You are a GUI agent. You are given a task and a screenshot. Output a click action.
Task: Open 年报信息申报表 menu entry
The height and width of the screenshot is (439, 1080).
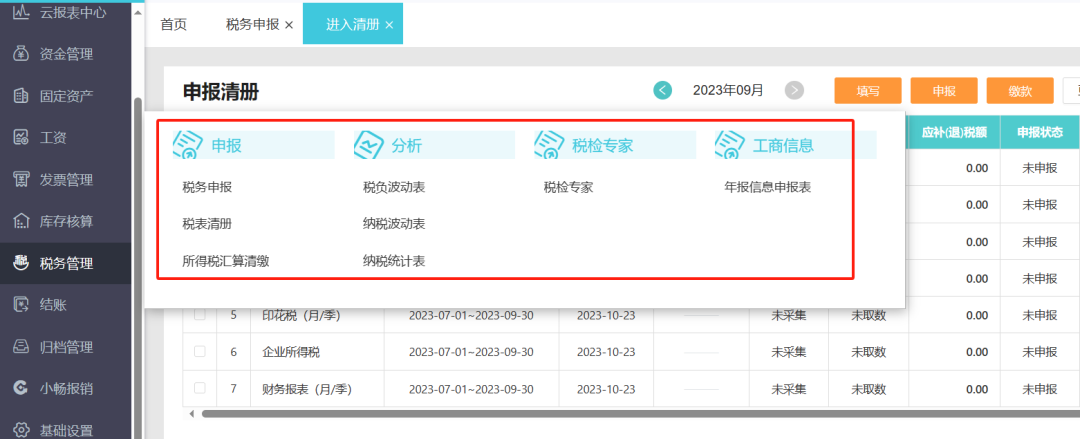click(767, 187)
